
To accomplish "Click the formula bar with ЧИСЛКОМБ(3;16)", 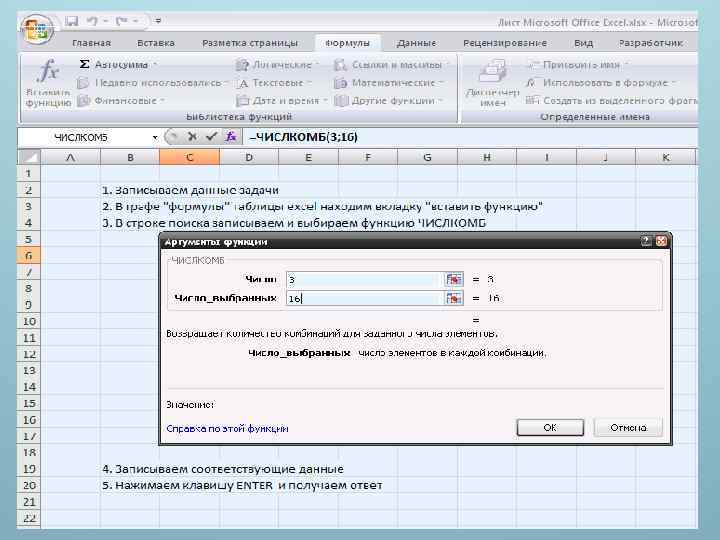I will click(x=471, y=137).
